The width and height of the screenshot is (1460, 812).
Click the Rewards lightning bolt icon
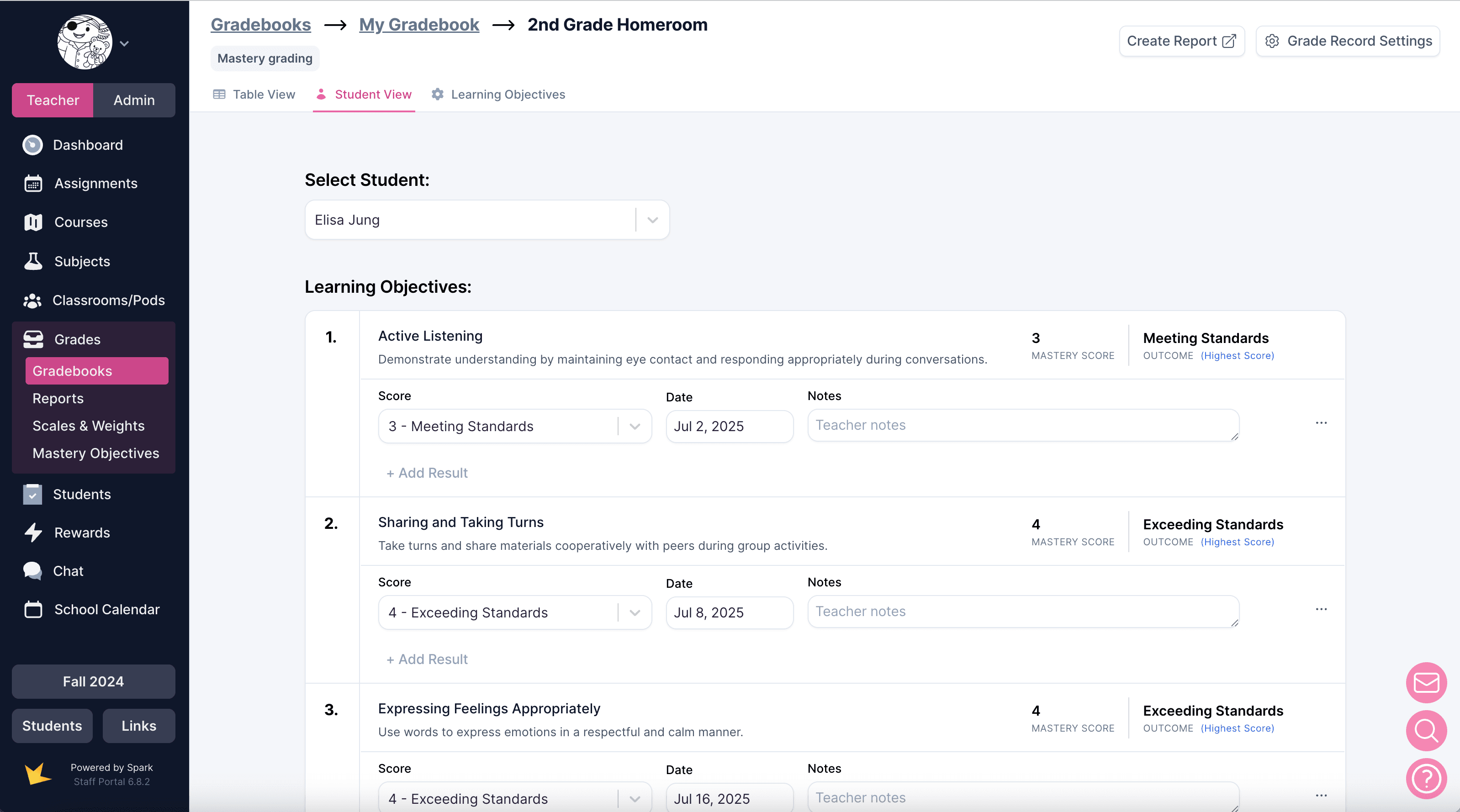pos(33,533)
